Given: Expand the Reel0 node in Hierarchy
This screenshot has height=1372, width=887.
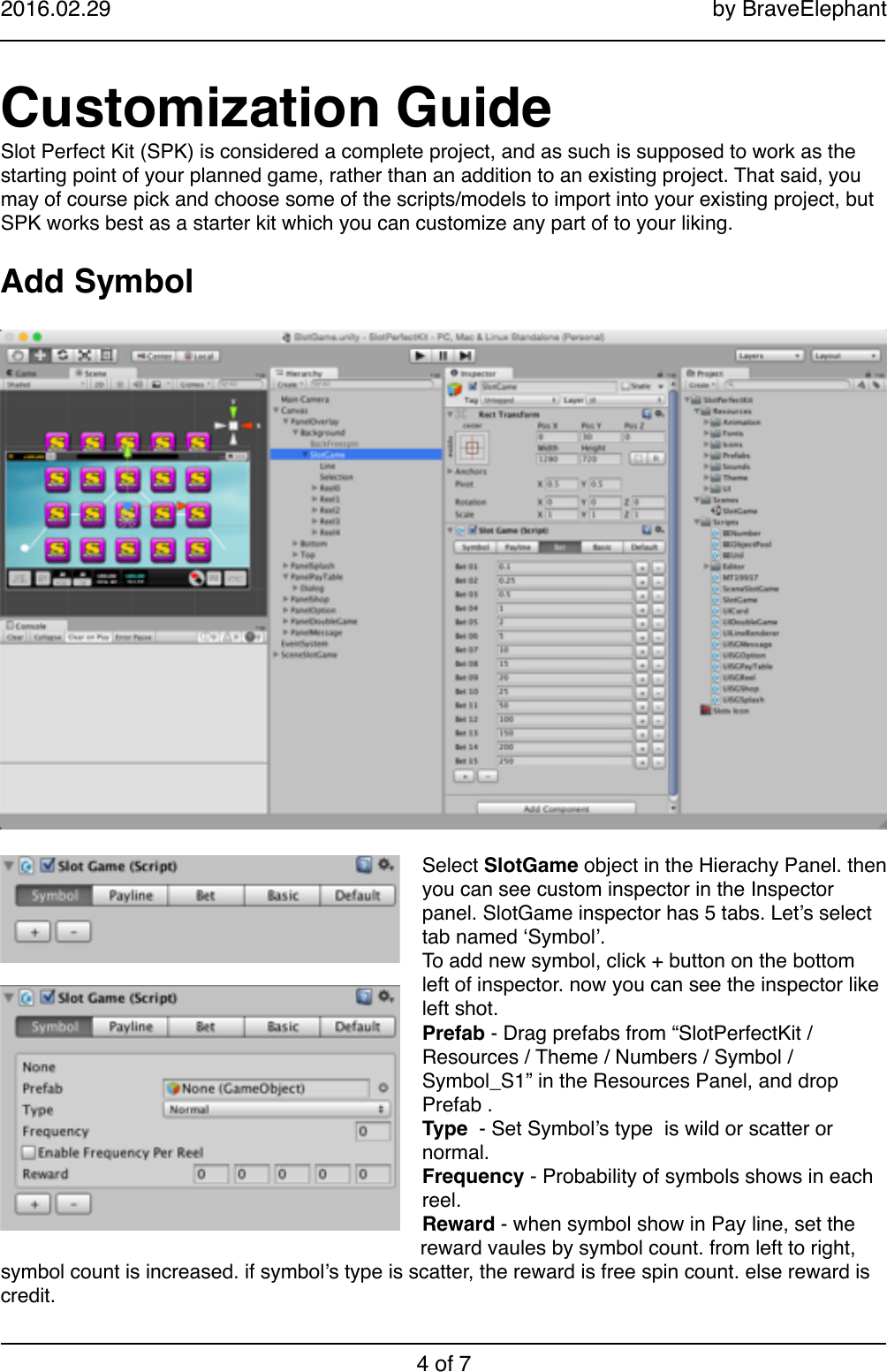Looking at the screenshot, I should [315, 488].
